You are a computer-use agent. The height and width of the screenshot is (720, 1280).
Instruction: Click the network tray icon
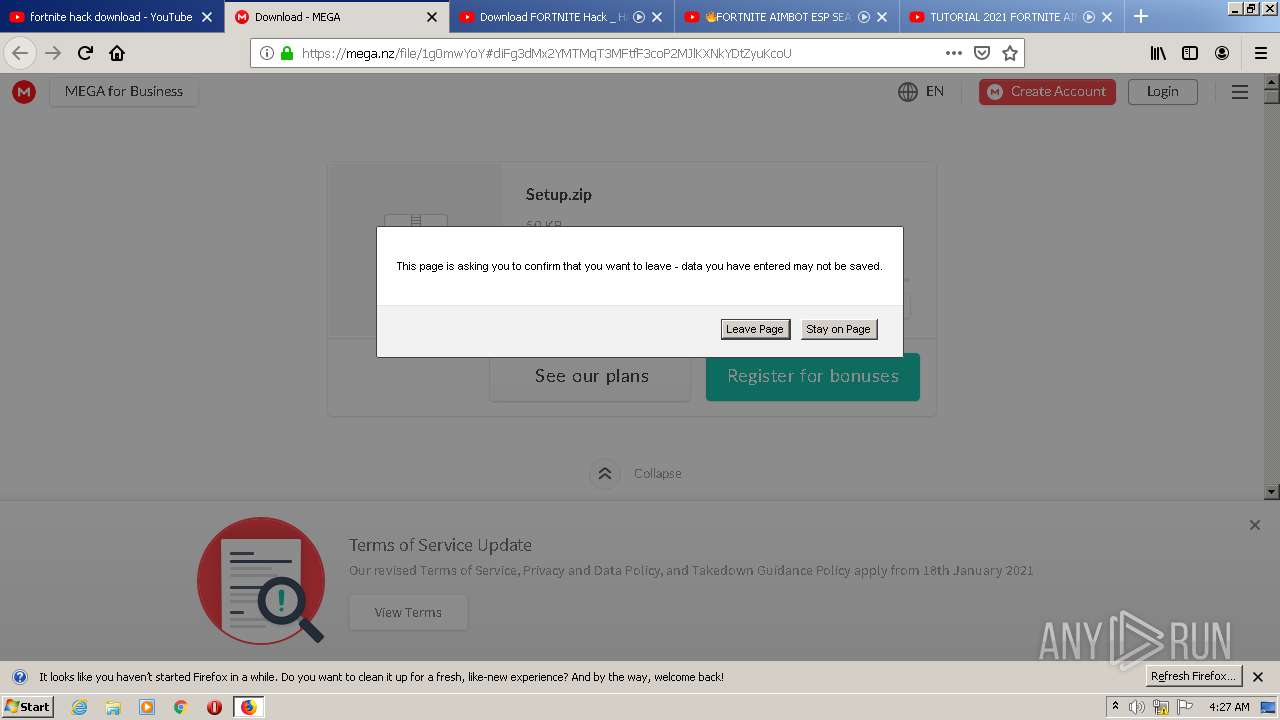coord(1161,707)
